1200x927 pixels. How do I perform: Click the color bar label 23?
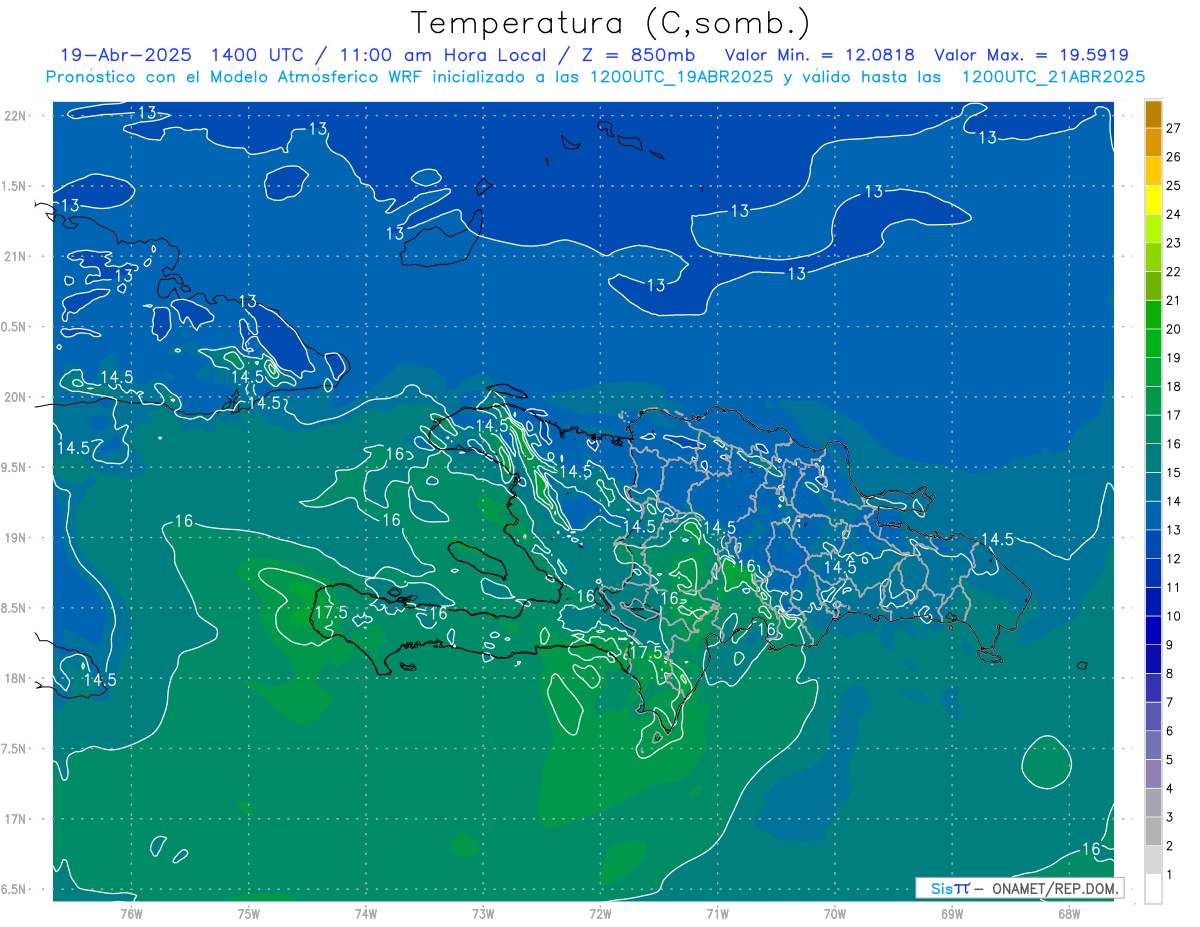click(x=1173, y=243)
